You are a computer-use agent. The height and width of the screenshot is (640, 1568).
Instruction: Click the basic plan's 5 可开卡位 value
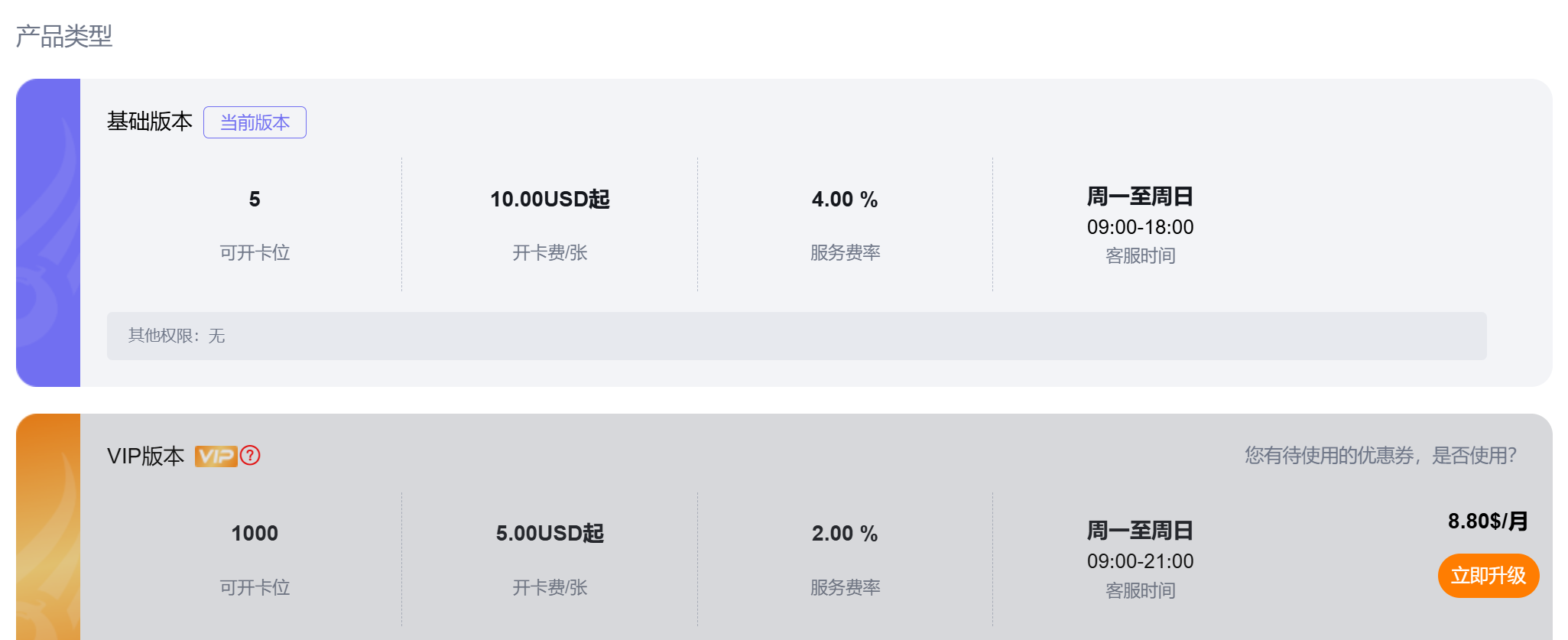(255, 200)
